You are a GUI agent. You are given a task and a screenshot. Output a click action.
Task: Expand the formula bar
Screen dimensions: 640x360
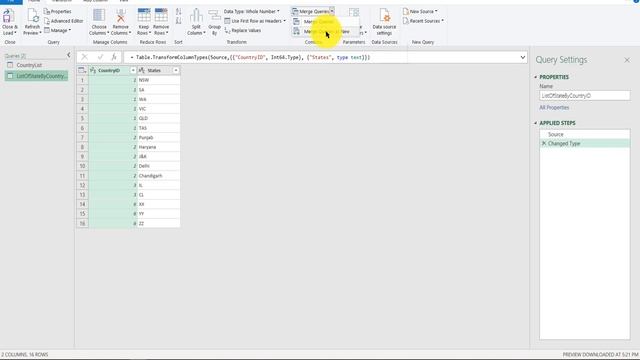(x=522, y=58)
